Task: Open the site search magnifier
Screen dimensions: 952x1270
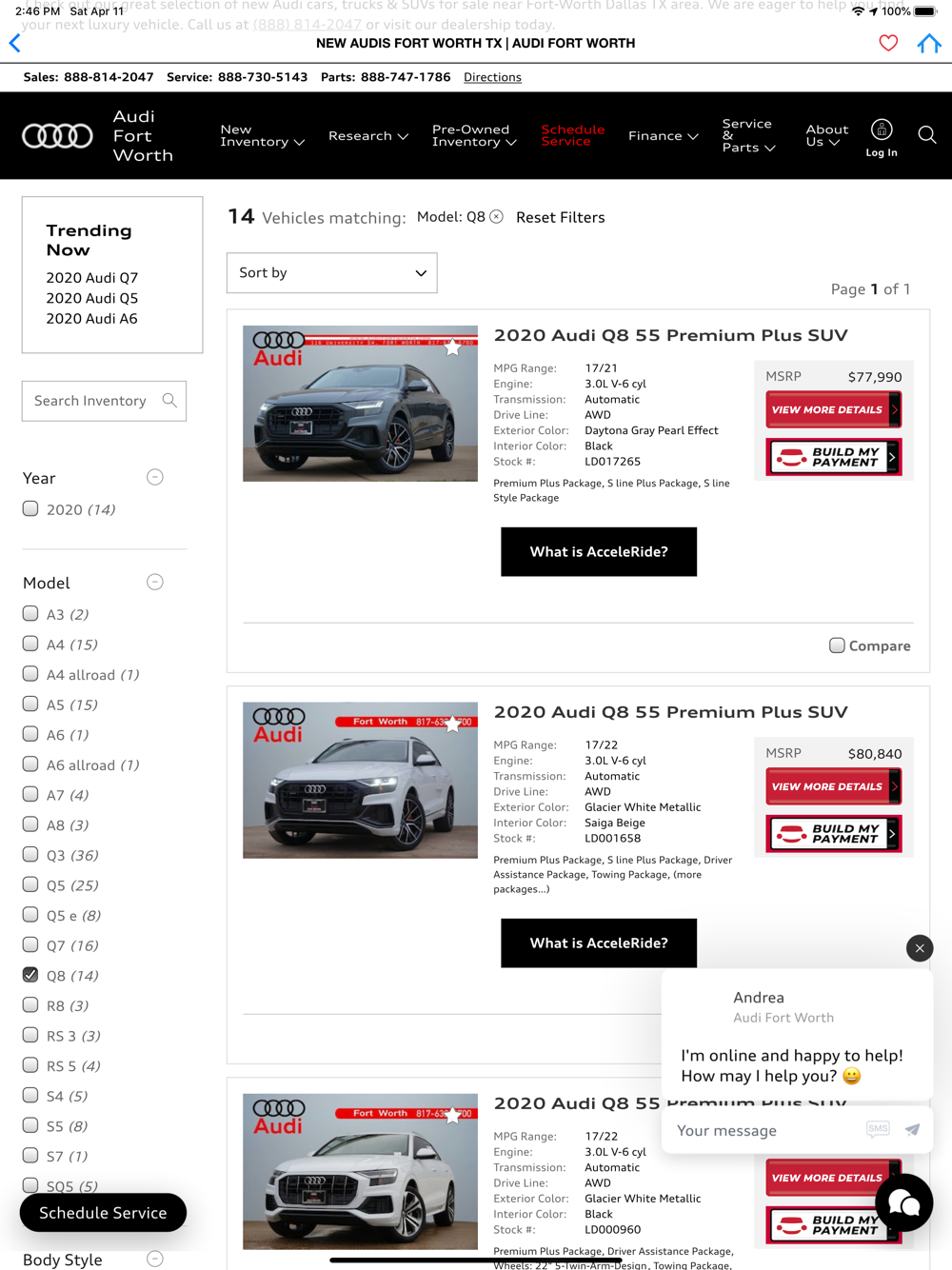Action: [x=927, y=134]
